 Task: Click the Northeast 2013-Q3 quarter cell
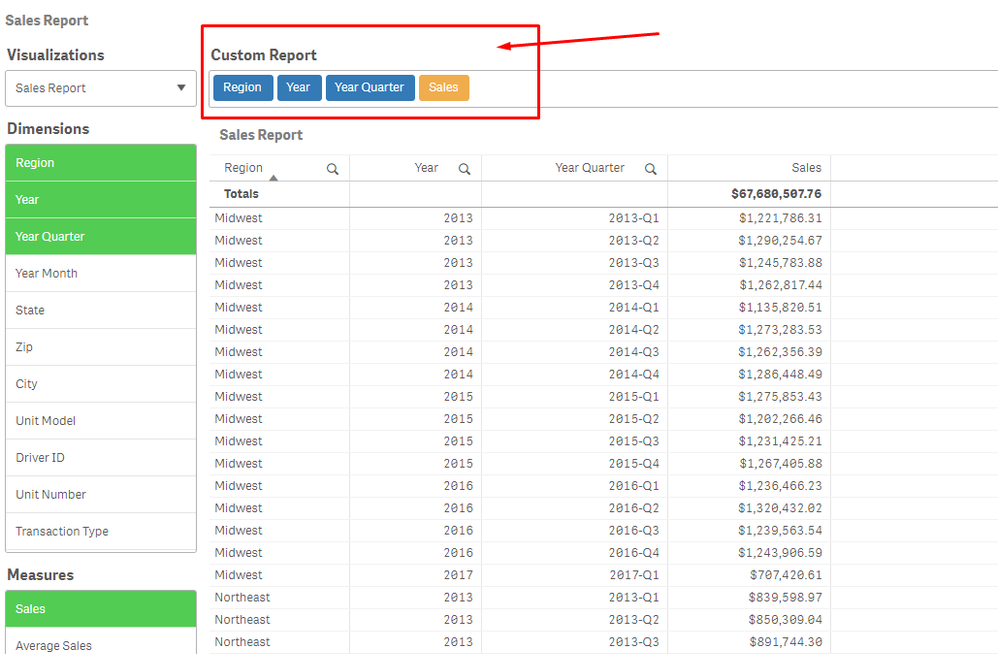coord(634,642)
